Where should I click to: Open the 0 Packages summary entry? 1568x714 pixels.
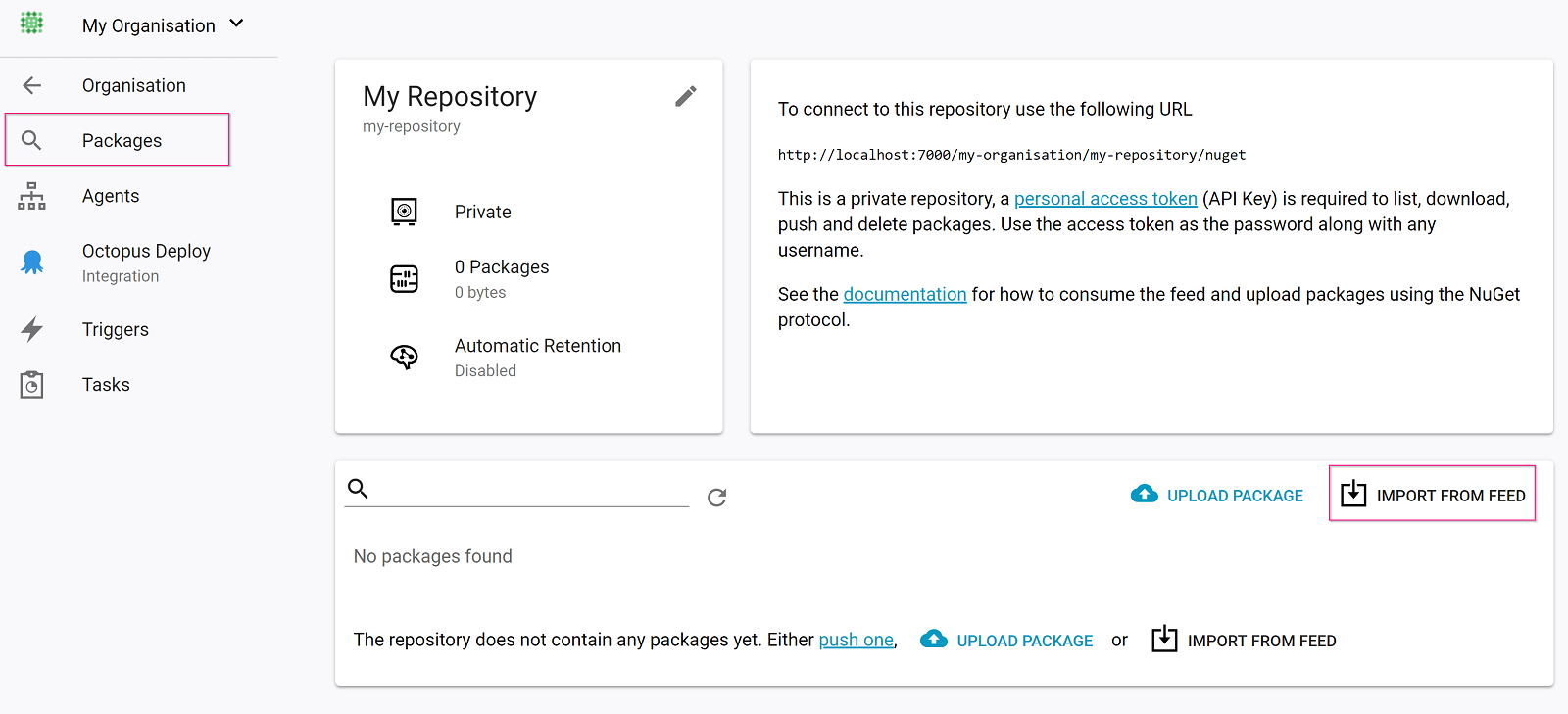501,266
